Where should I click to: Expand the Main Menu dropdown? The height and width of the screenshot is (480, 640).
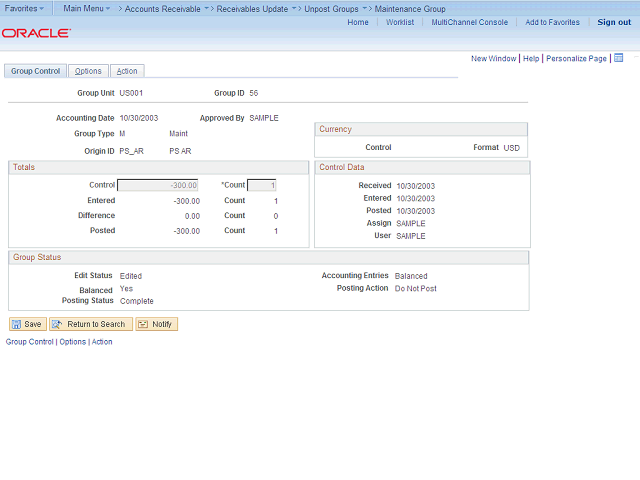86,8
